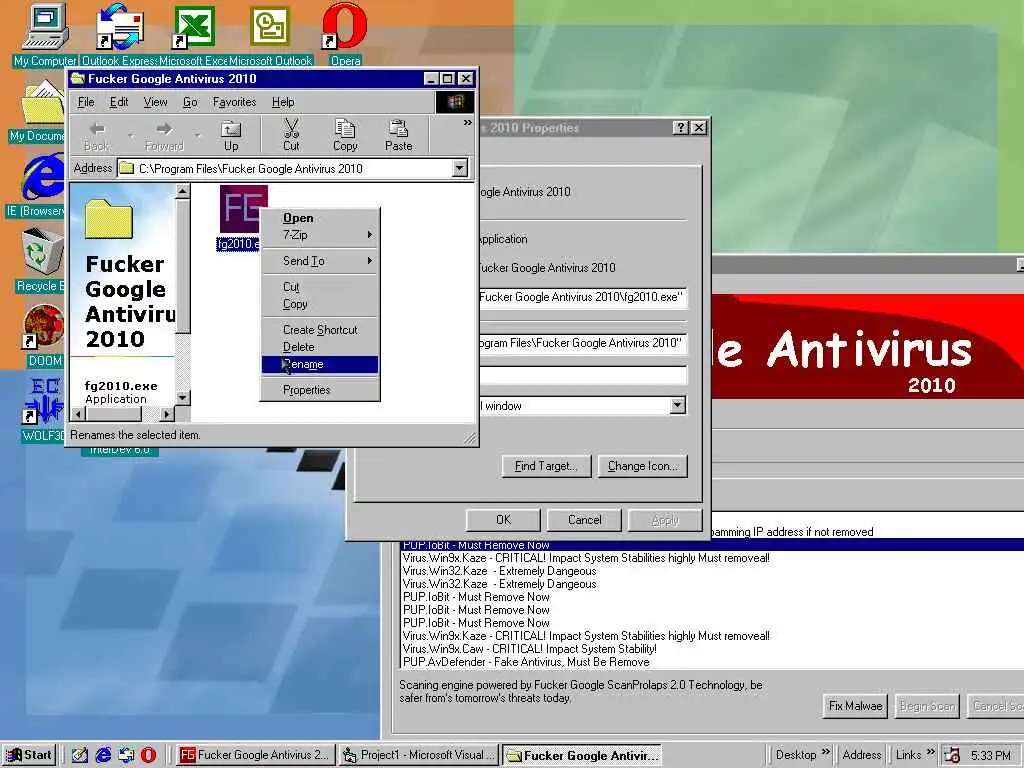Launch Outlook Express from Quick Launch

pyautogui.click(x=126, y=755)
